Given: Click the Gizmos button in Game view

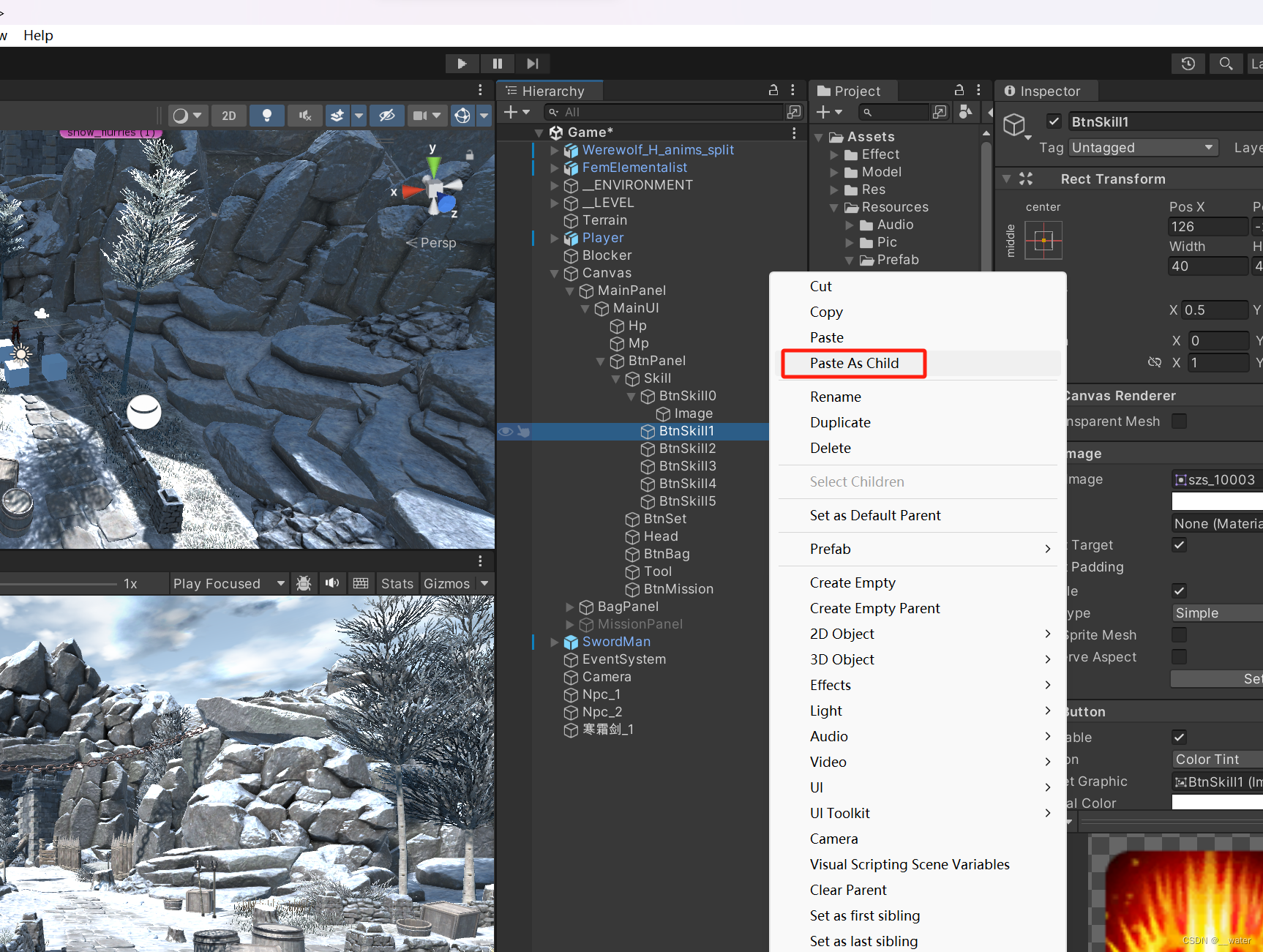Looking at the screenshot, I should (x=447, y=583).
